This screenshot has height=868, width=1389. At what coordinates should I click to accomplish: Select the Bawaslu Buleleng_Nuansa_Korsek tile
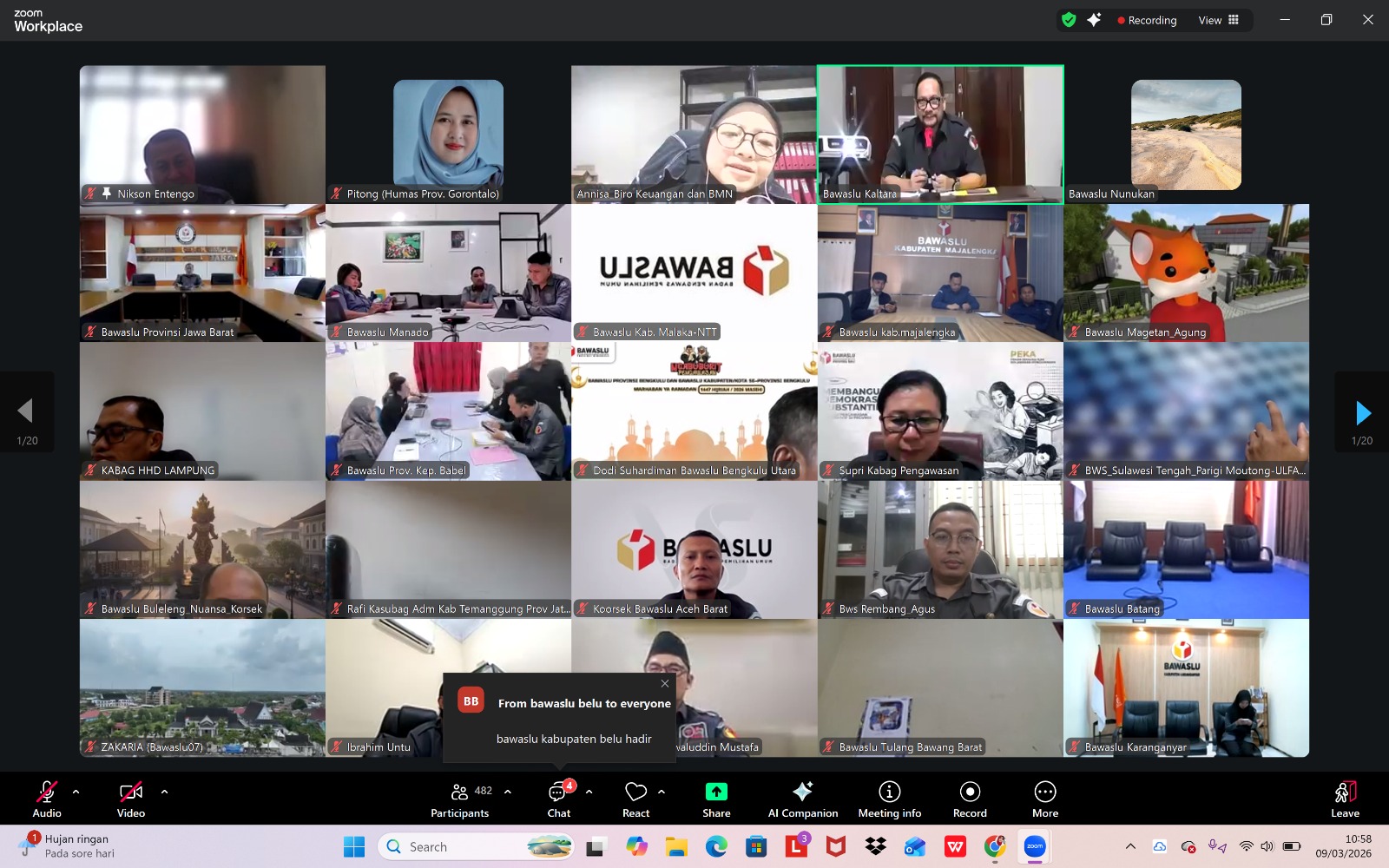click(202, 549)
